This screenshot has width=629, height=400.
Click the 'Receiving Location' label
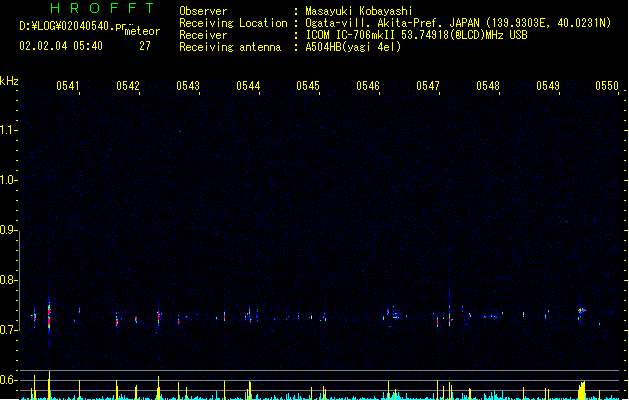click(x=233, y=23)
